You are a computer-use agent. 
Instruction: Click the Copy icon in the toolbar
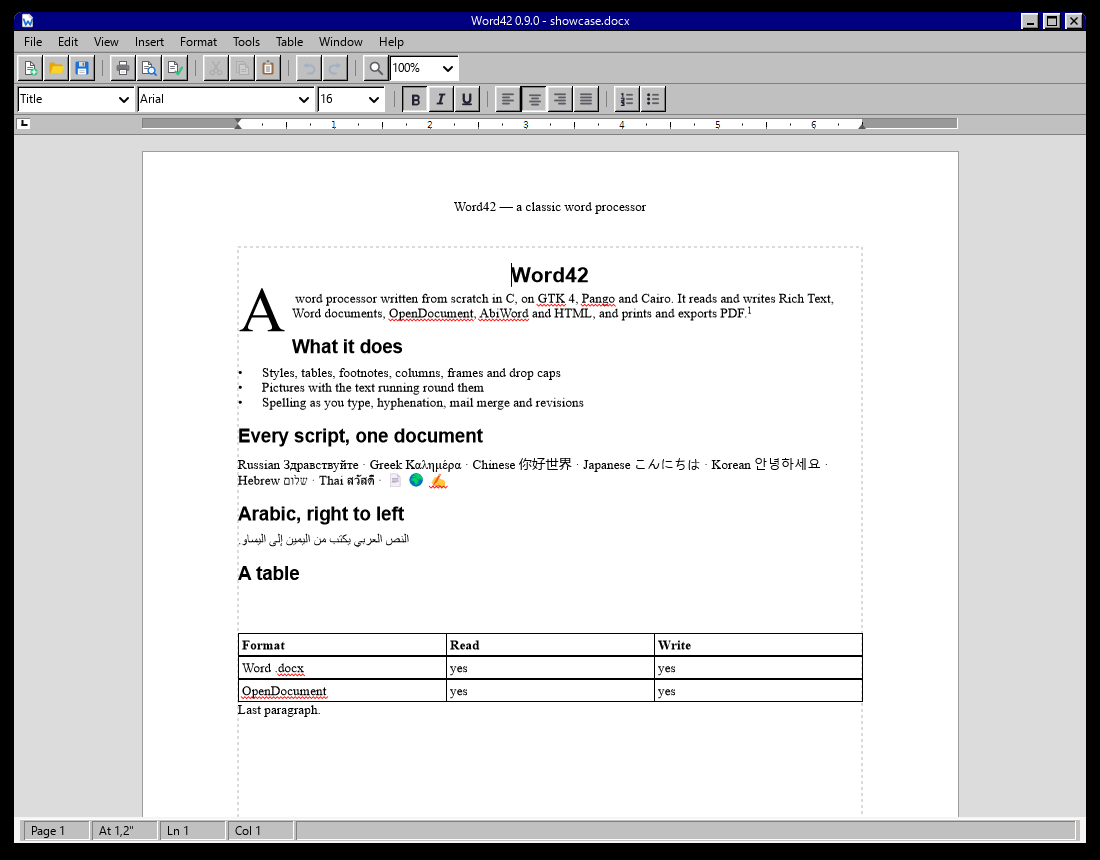pos(242,68)
